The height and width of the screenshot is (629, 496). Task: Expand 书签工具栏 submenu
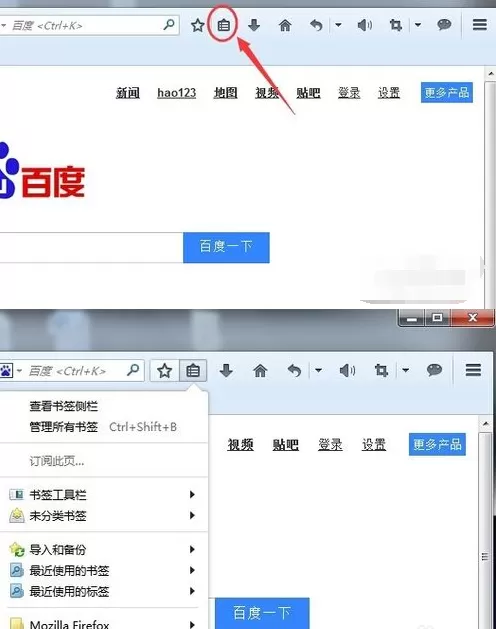(104, 495)
